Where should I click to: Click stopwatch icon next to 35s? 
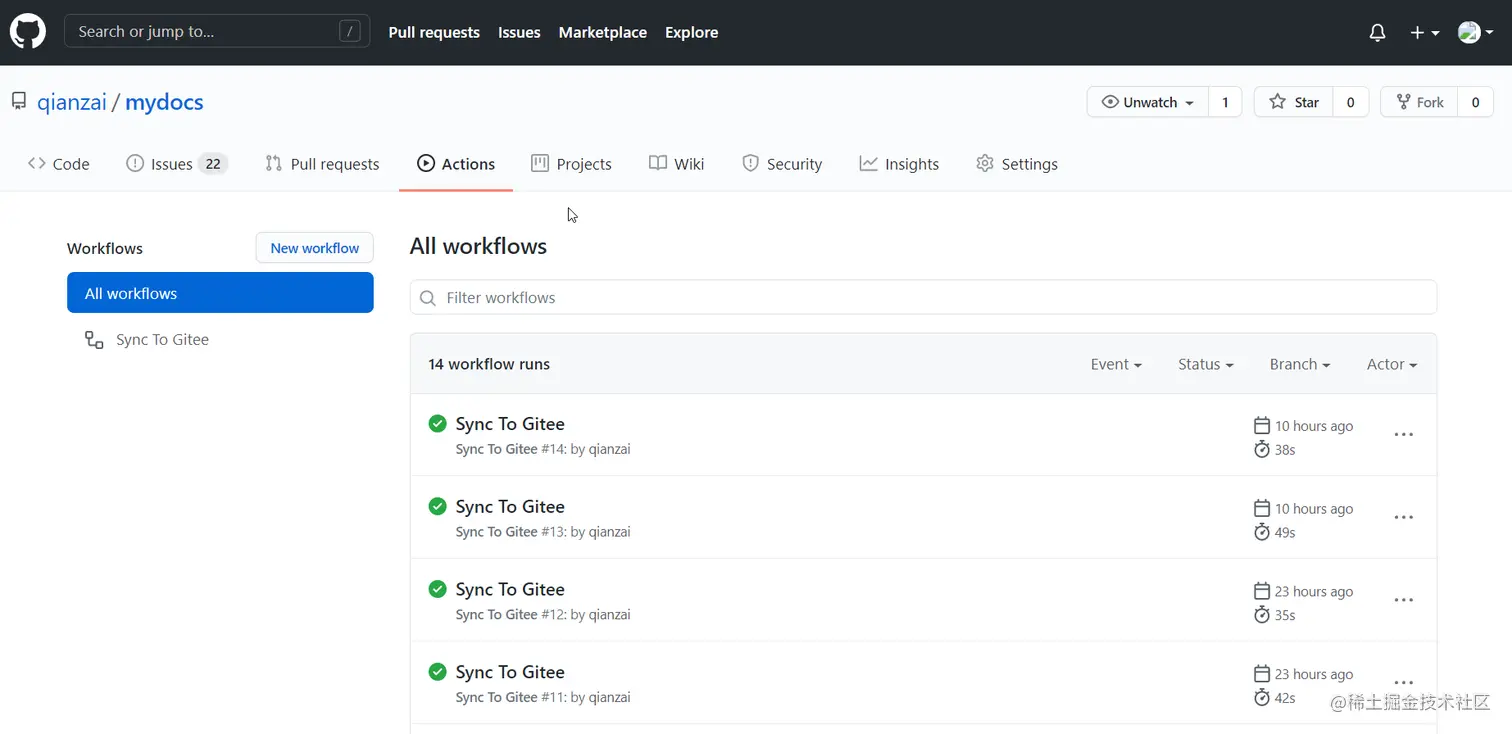coord(1262,615)
